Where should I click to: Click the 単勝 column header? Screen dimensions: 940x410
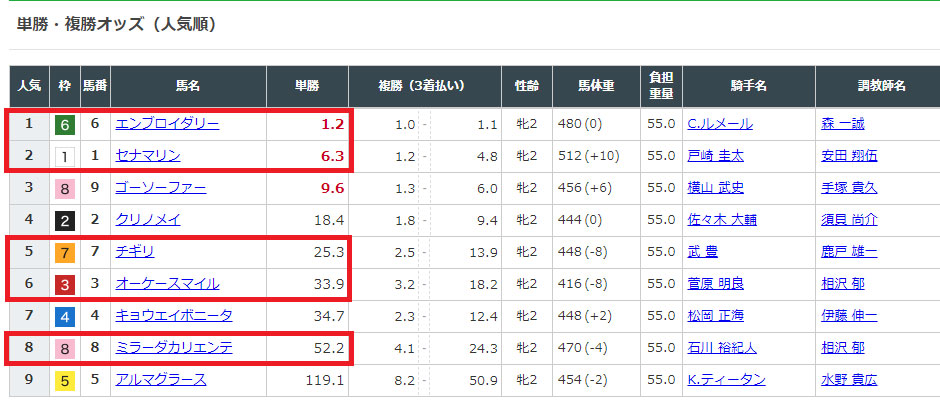tap(308, 86)
